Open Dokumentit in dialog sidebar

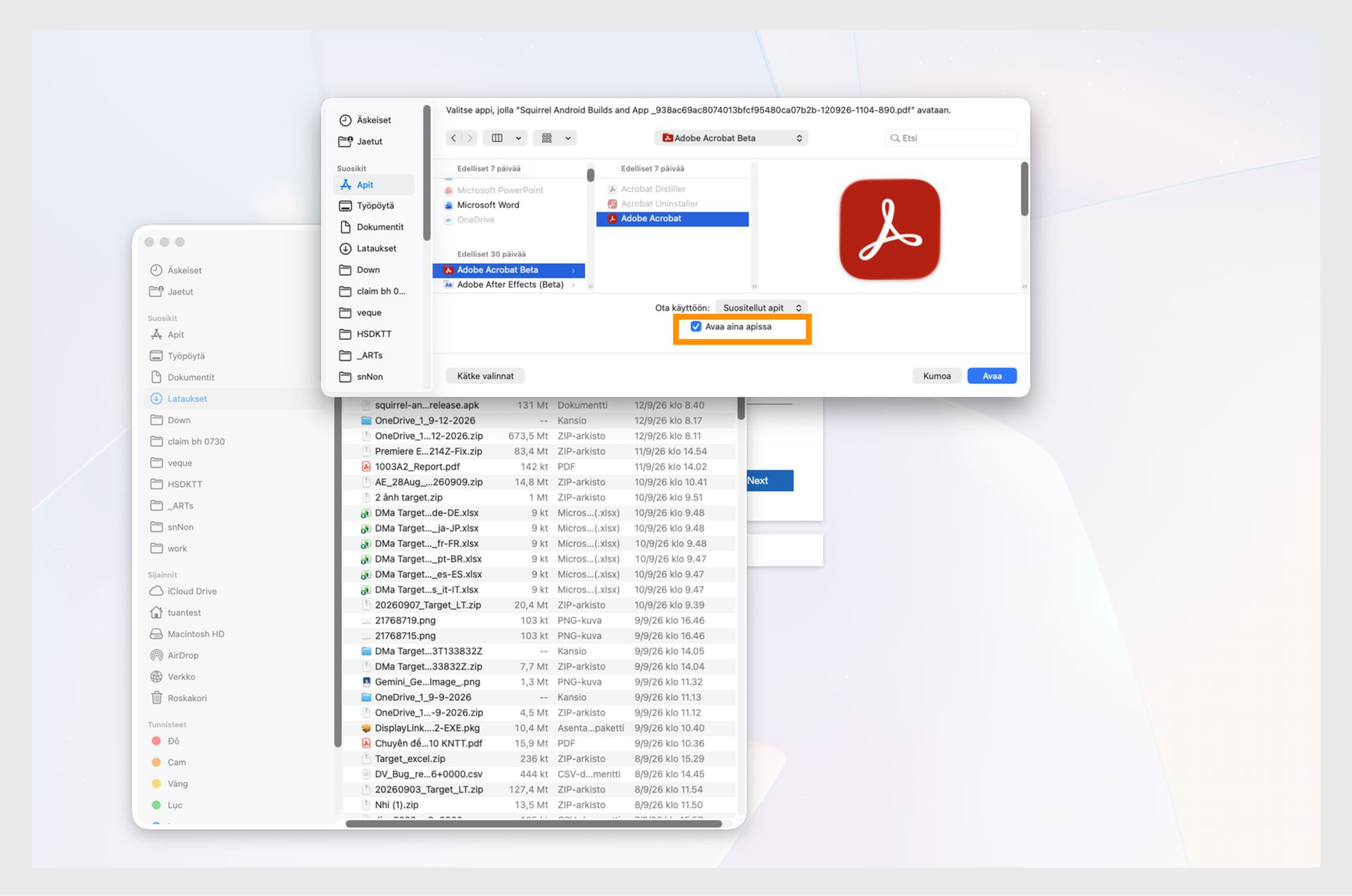coord(373,227)
